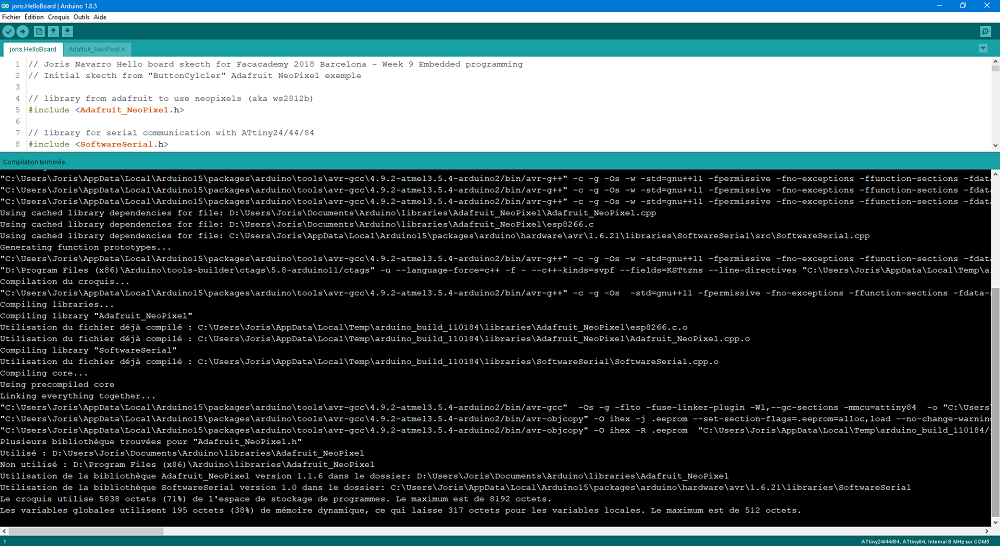
Task: Click the "Utilisé :" library path line
Action: pos(182,453)
